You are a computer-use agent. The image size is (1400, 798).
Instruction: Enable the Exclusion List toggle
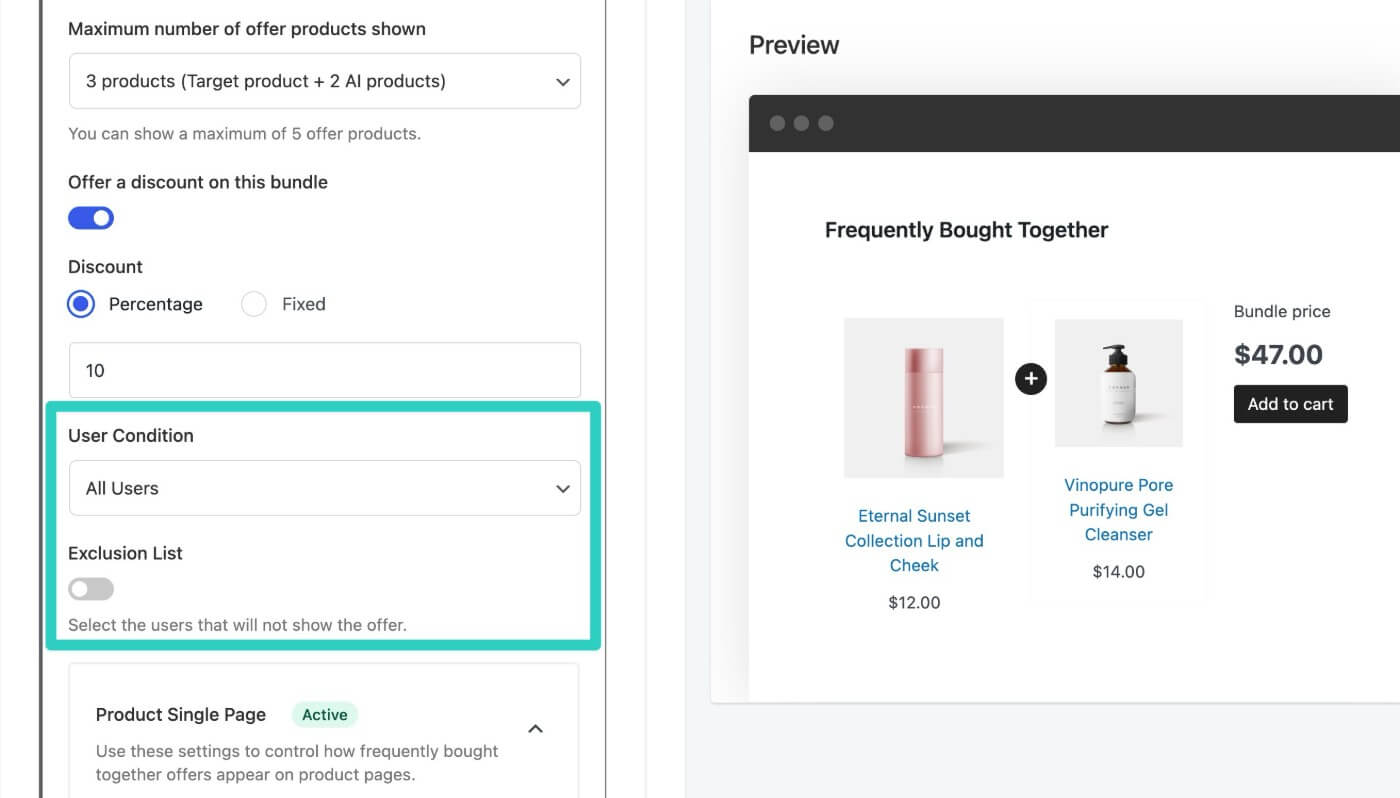coord(91,589)
